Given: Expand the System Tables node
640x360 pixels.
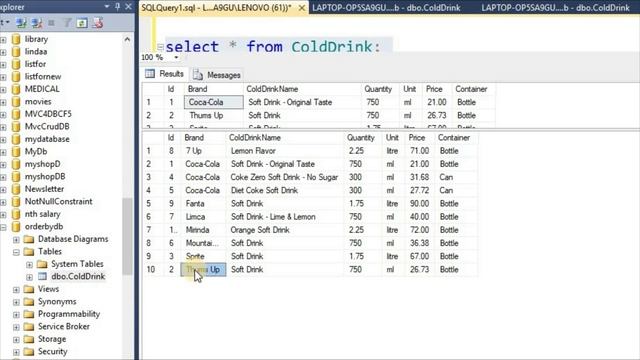Looking at the screenshot, I should 29,264.
